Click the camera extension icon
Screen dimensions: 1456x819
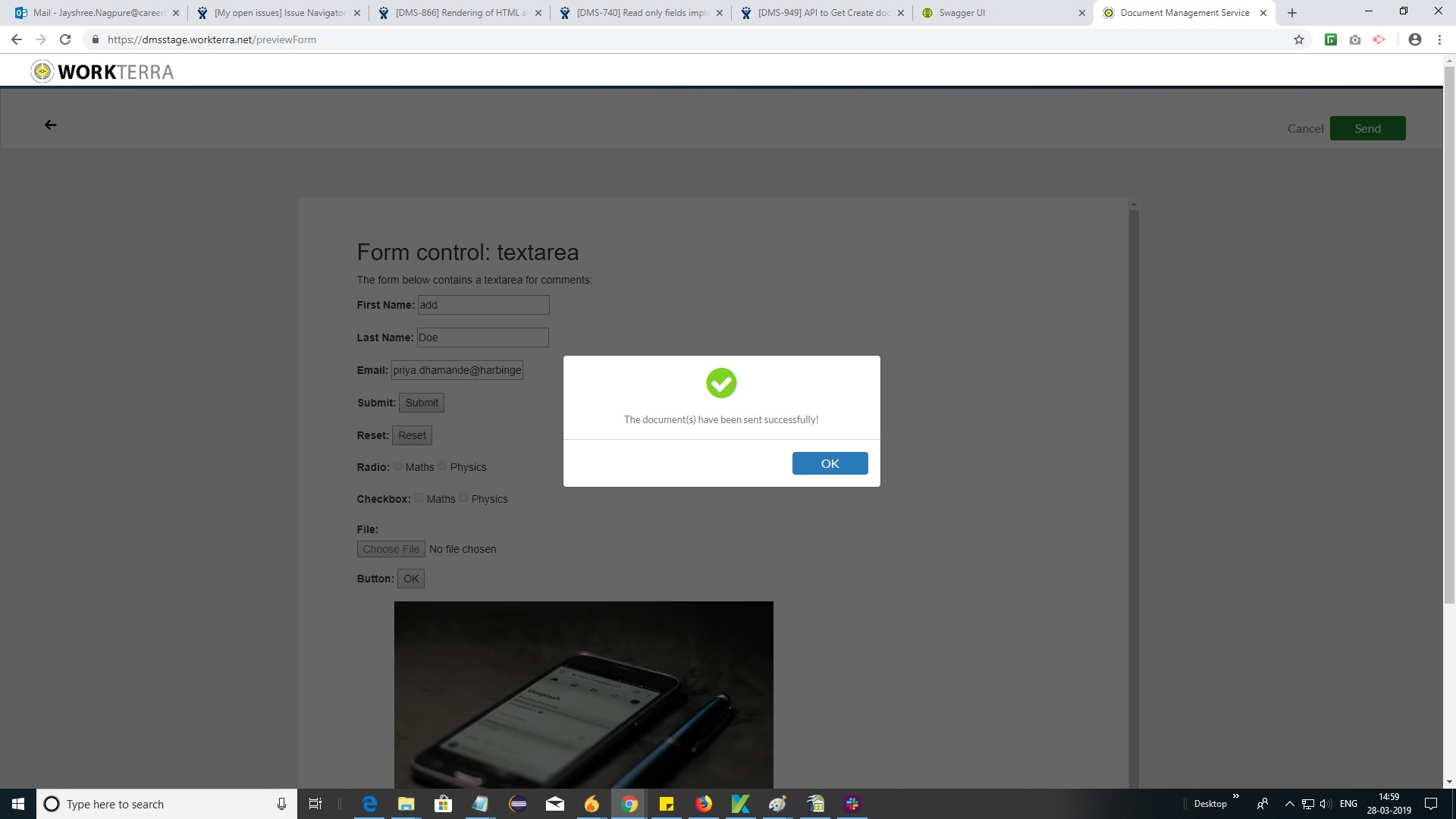click(x=1355, y=39)
